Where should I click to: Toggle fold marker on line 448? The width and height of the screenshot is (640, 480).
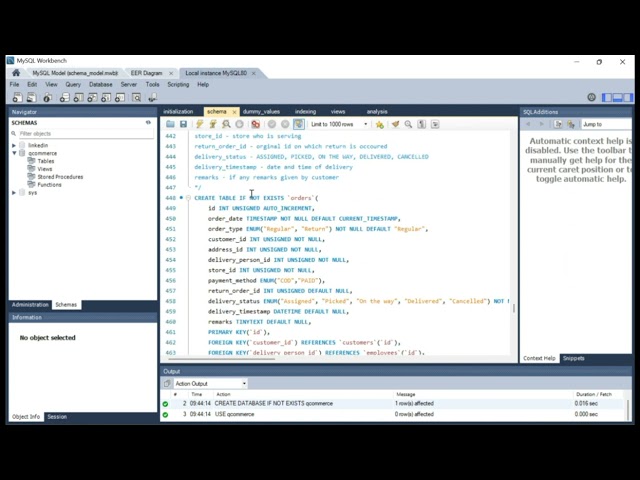coord(188,198)
